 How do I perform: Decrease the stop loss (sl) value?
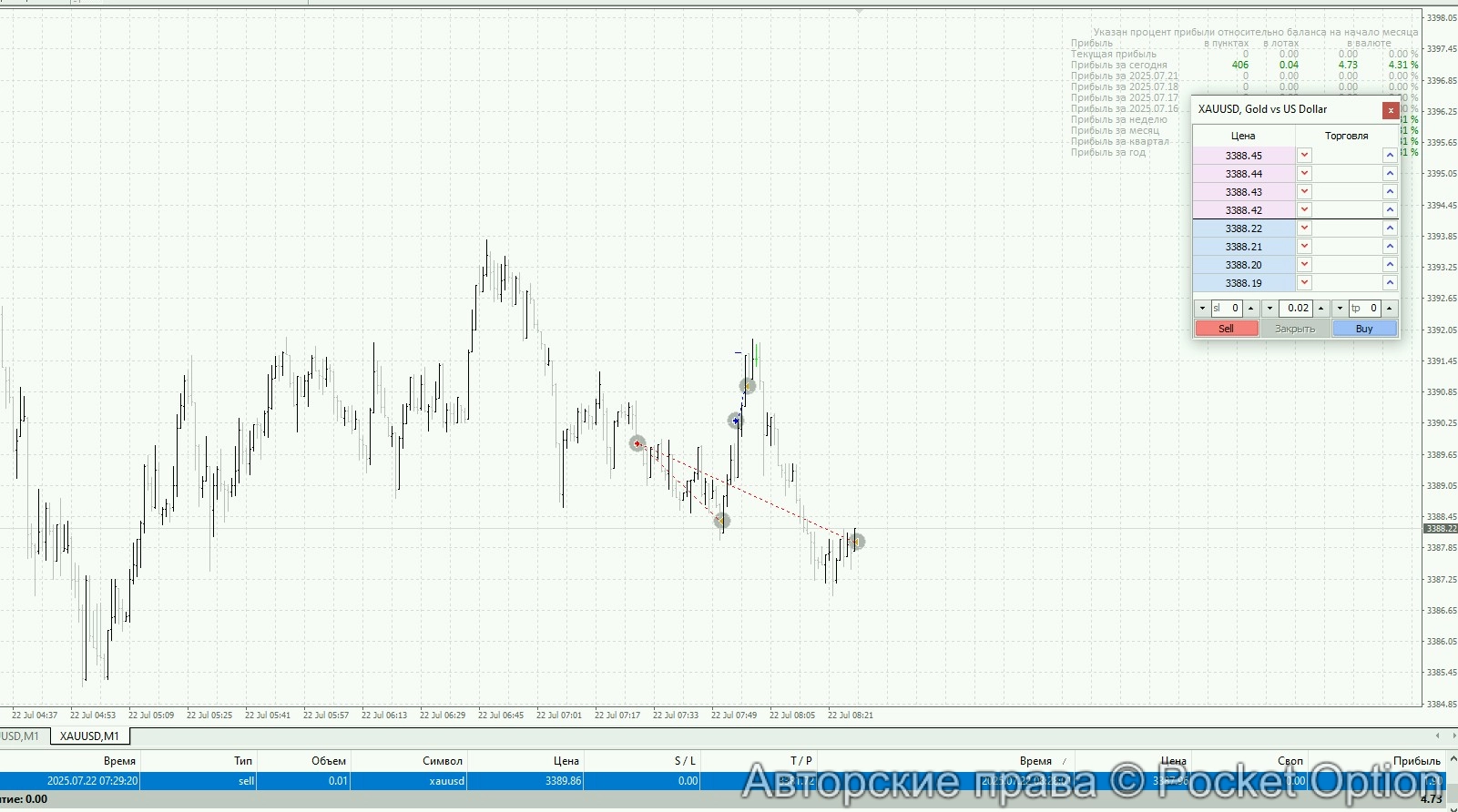click(x=1202, y=309)
